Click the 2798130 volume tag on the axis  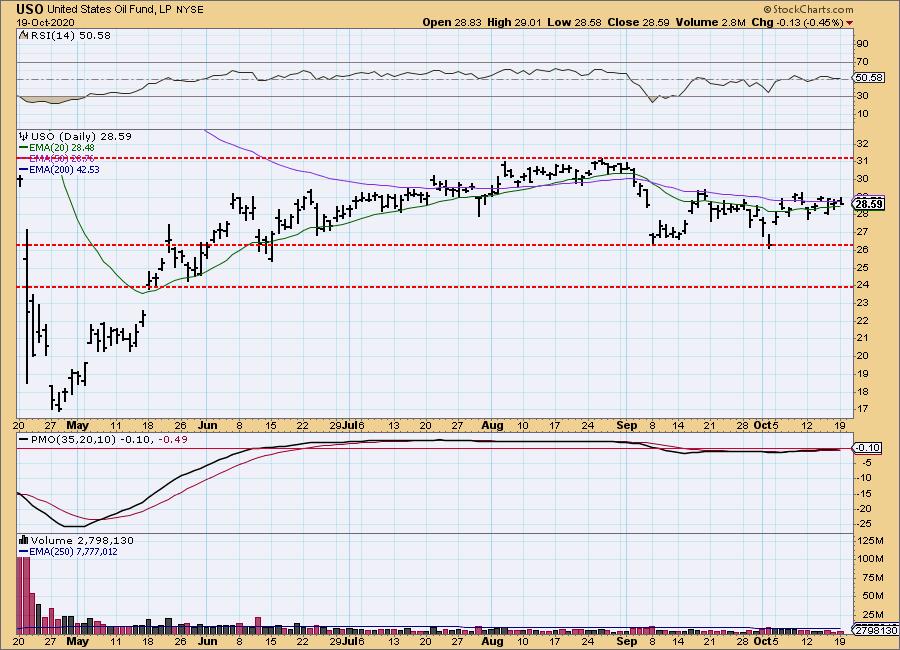coord(876,630)
